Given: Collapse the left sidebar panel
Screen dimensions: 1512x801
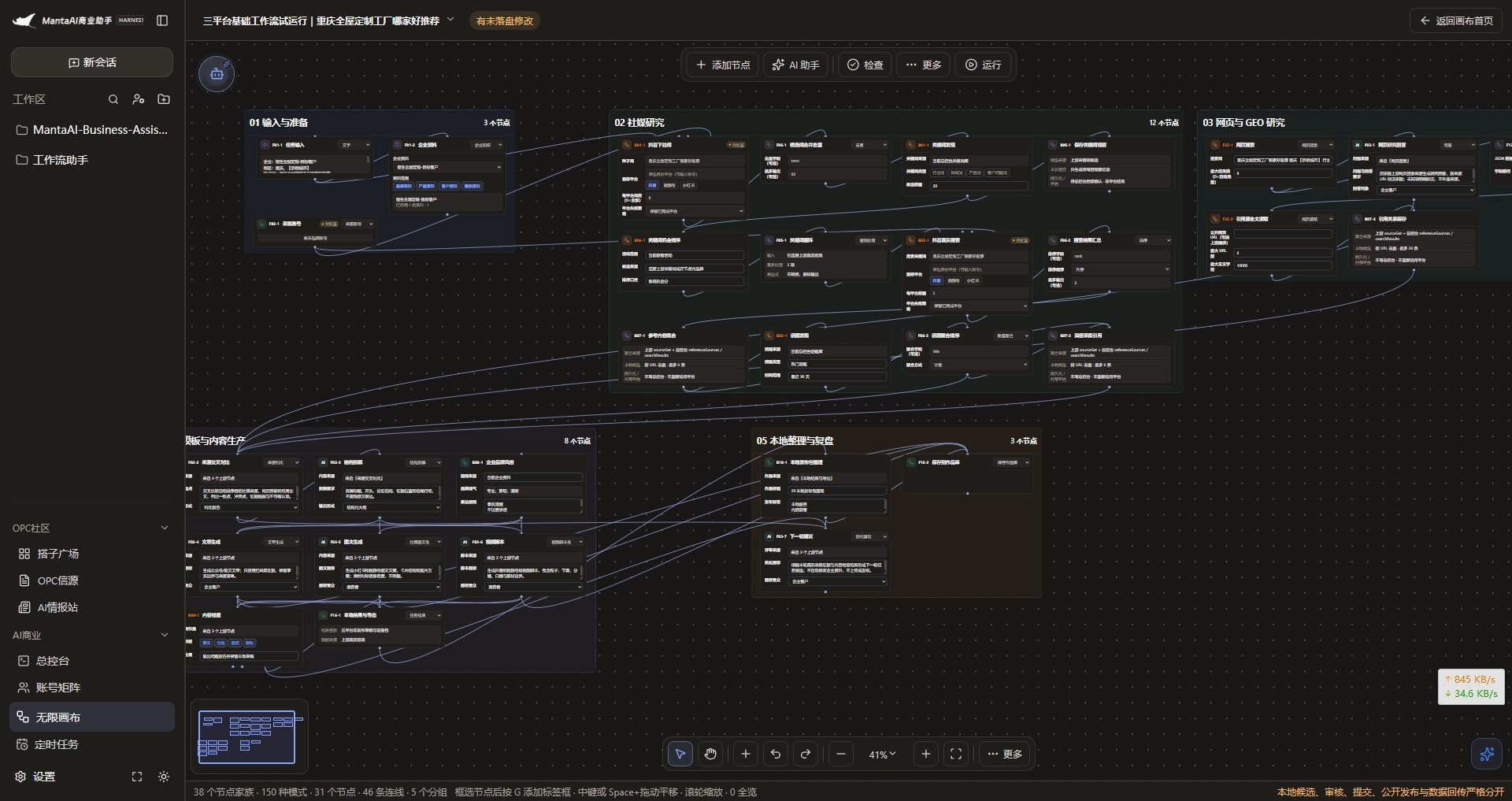Looking at the screenshot, I should coord(162,20).
